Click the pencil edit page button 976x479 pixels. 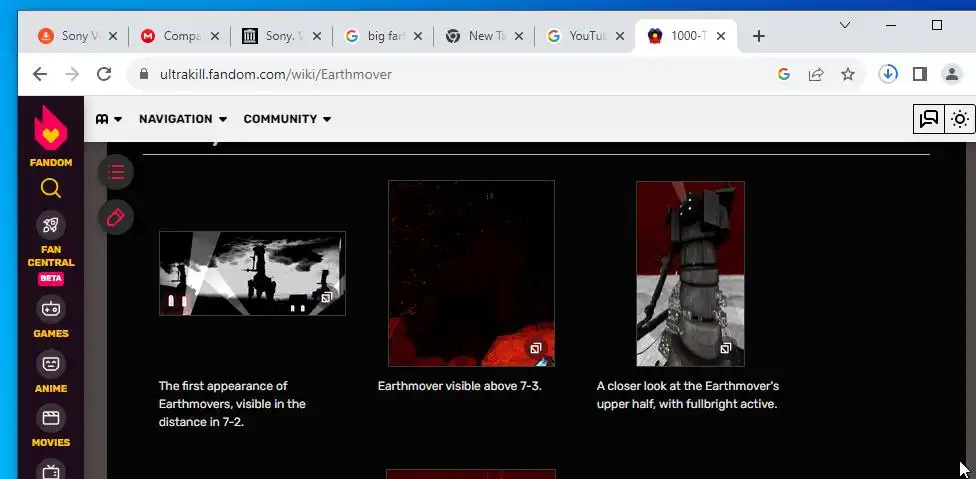click(116, 217)
